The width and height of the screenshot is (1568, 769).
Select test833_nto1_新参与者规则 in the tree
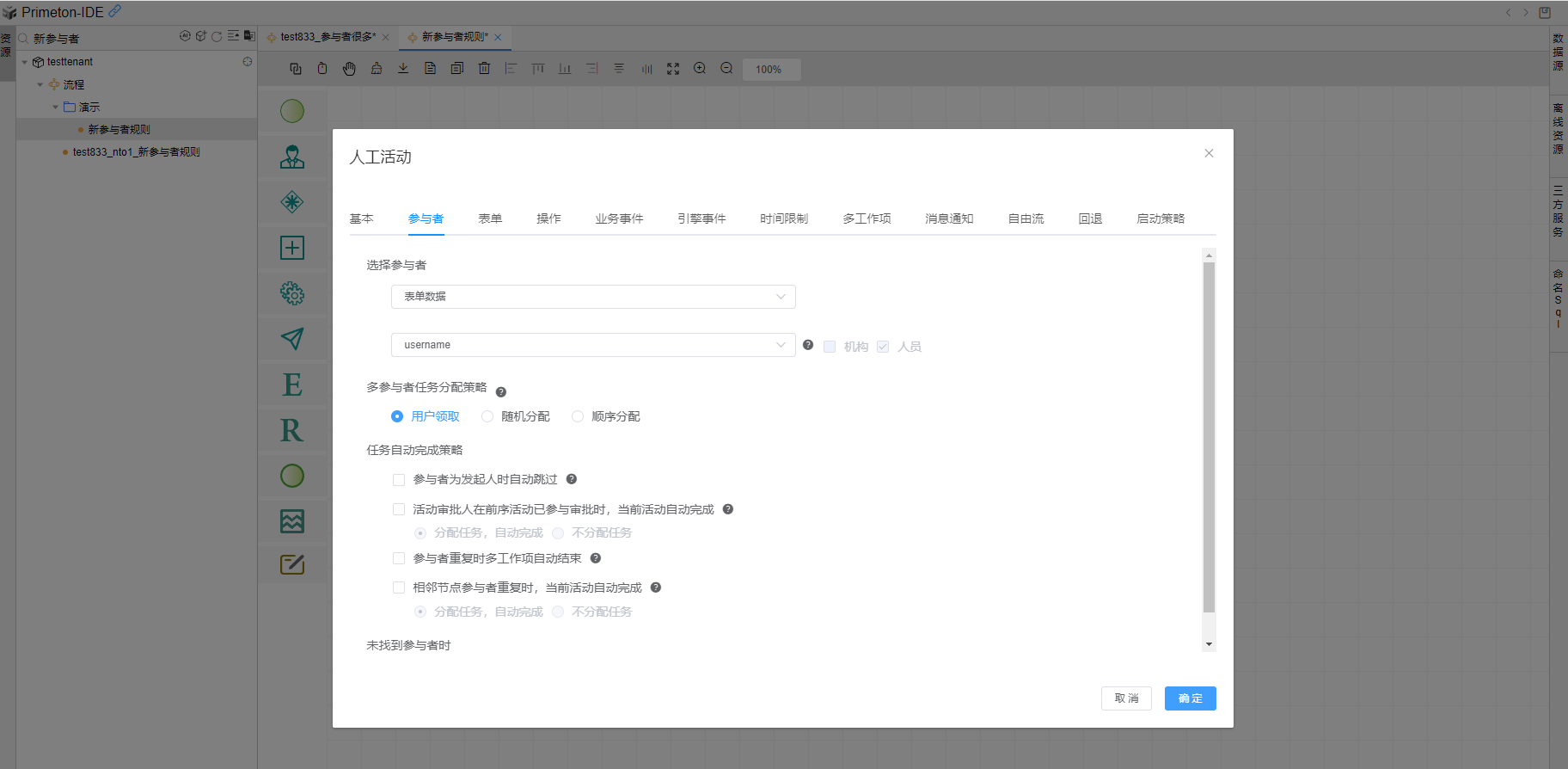tap(136, 152)
